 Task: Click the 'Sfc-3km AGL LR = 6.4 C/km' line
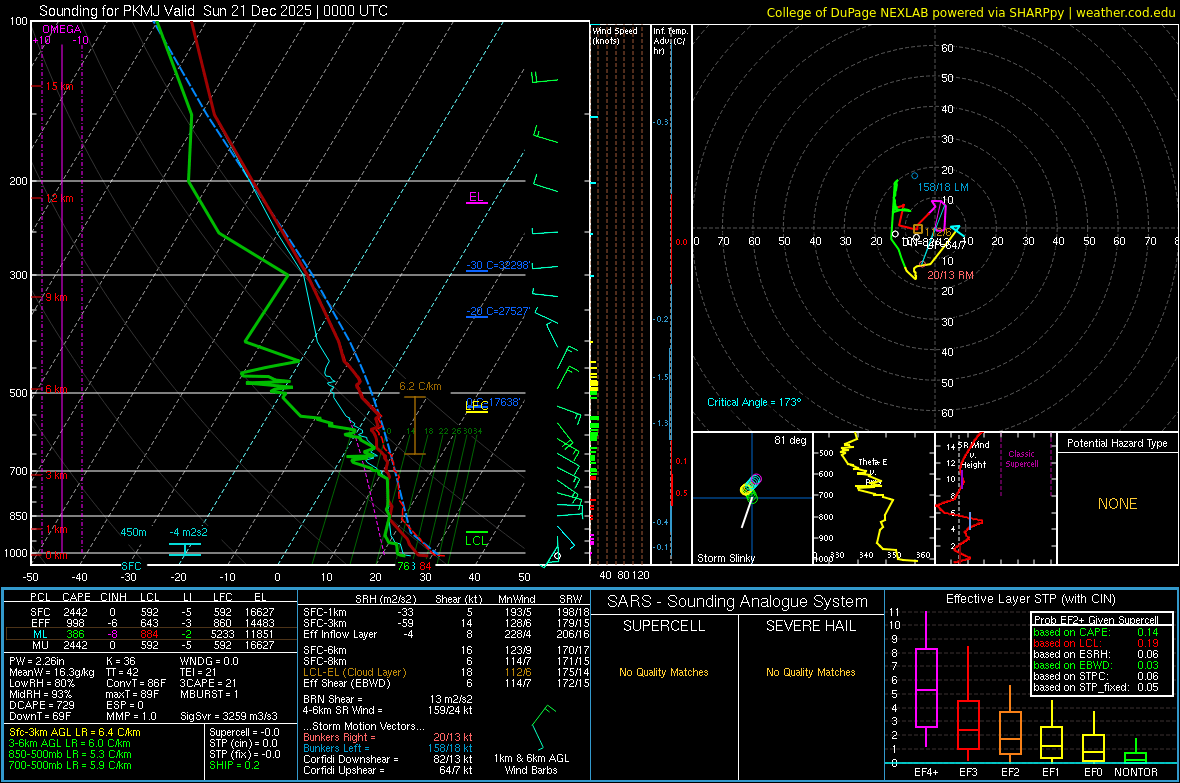pos(75,732)
